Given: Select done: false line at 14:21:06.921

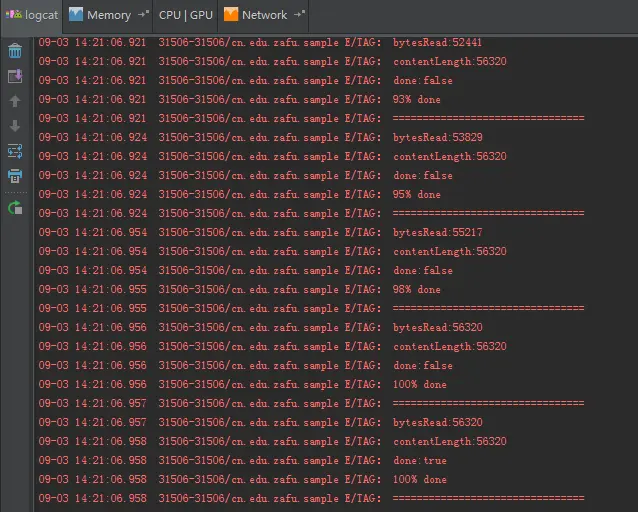Looking at the screenshot, I should 246,81.
